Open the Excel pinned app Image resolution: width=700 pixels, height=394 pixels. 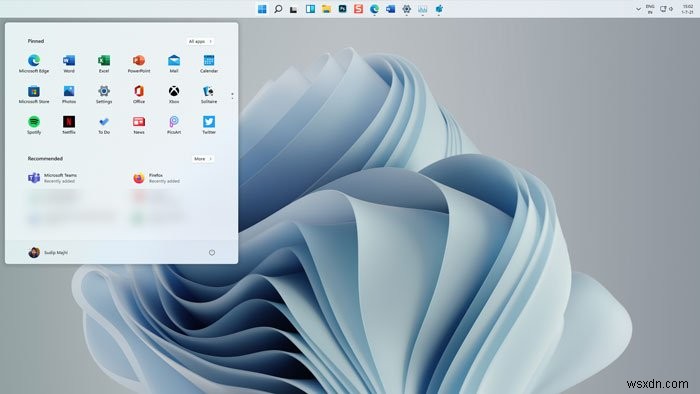click(104, 63)
